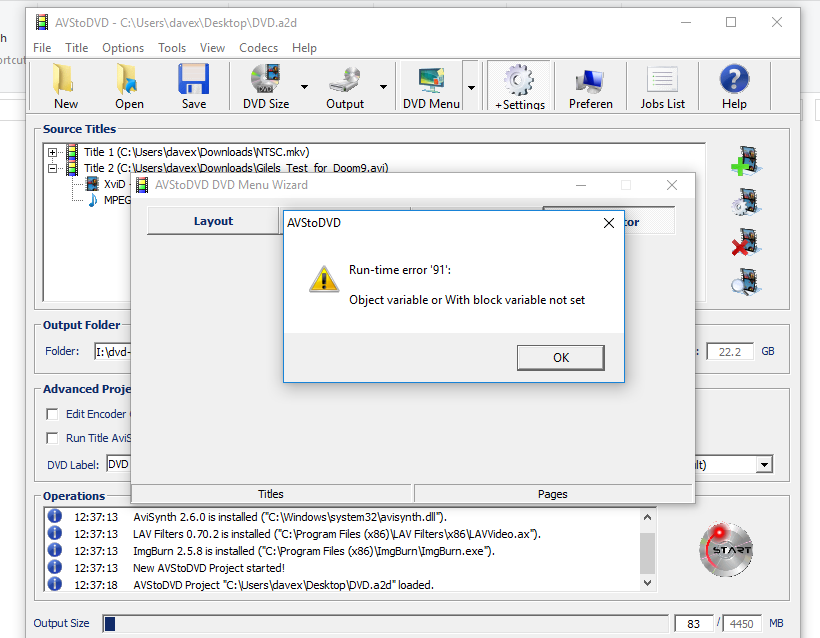Select the 'New AVStoDVD Project started!' log line
820x638 pixels.
point(209,568)
